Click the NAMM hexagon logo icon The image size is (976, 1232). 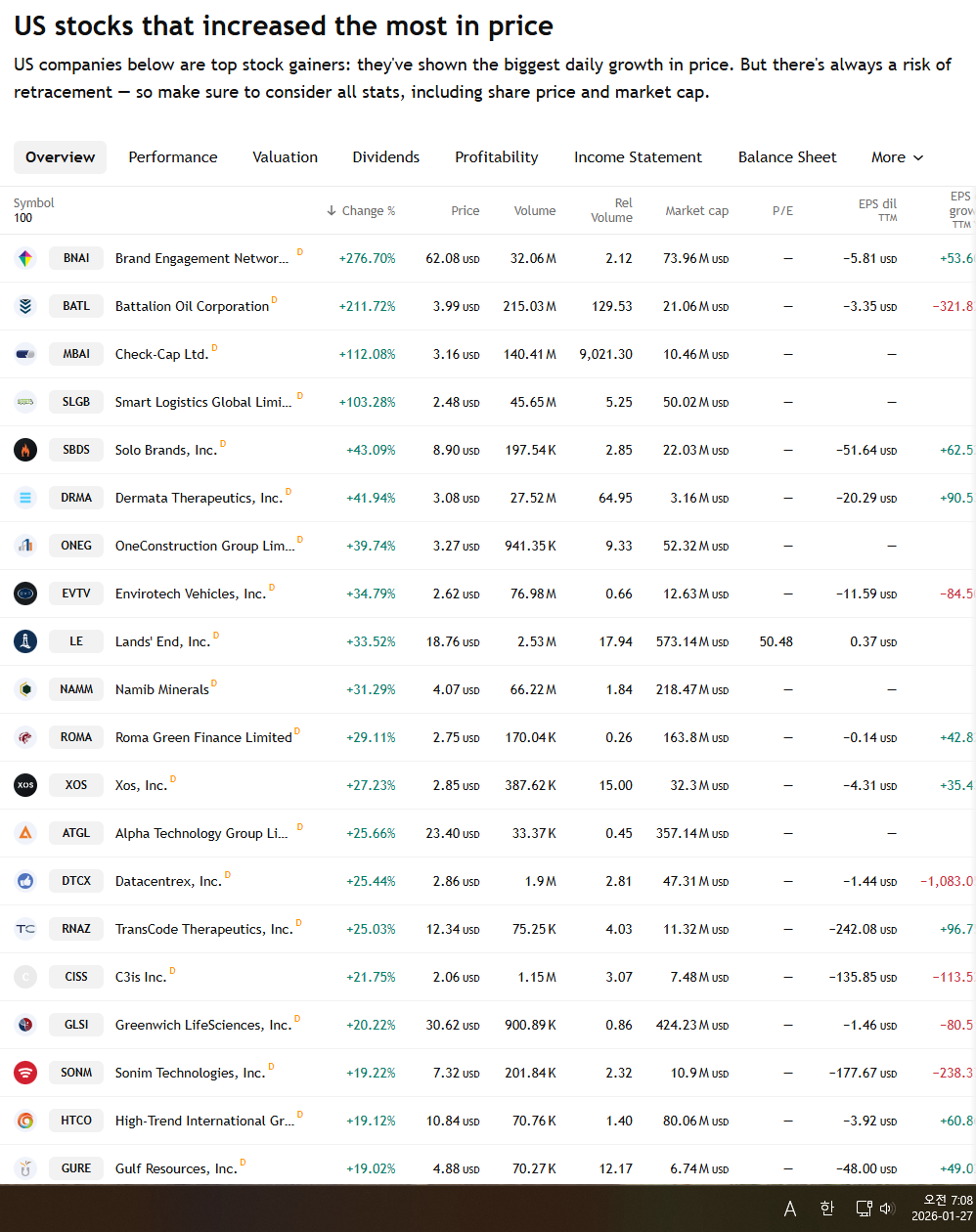pos(25,689)
